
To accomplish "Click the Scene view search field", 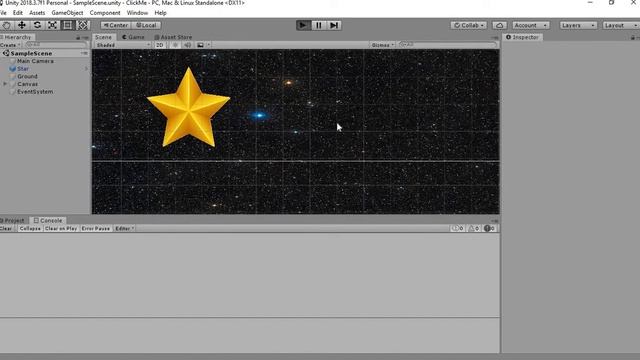I will (448, 45).
